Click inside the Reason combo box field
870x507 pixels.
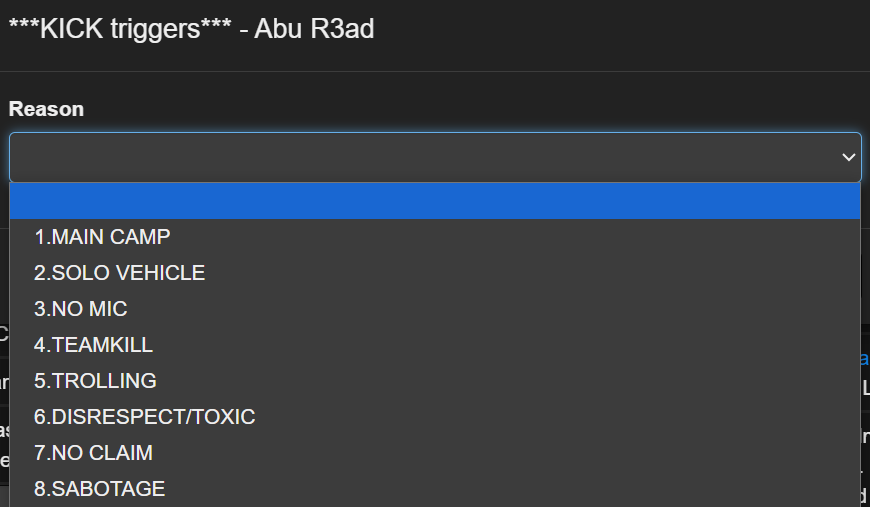pyautogui.click(x=435, y=157)
